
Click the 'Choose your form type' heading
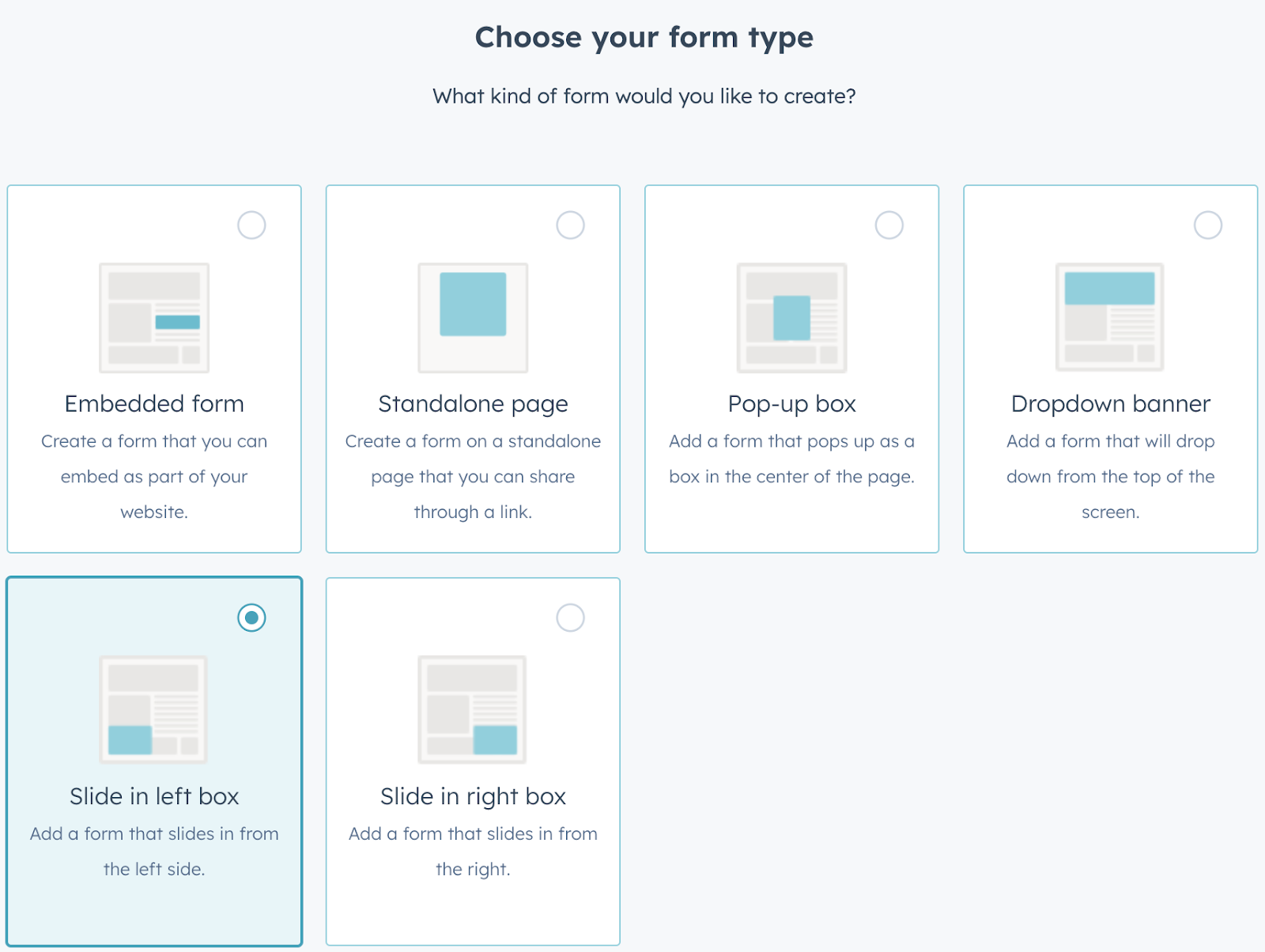[x=644, y=37]
